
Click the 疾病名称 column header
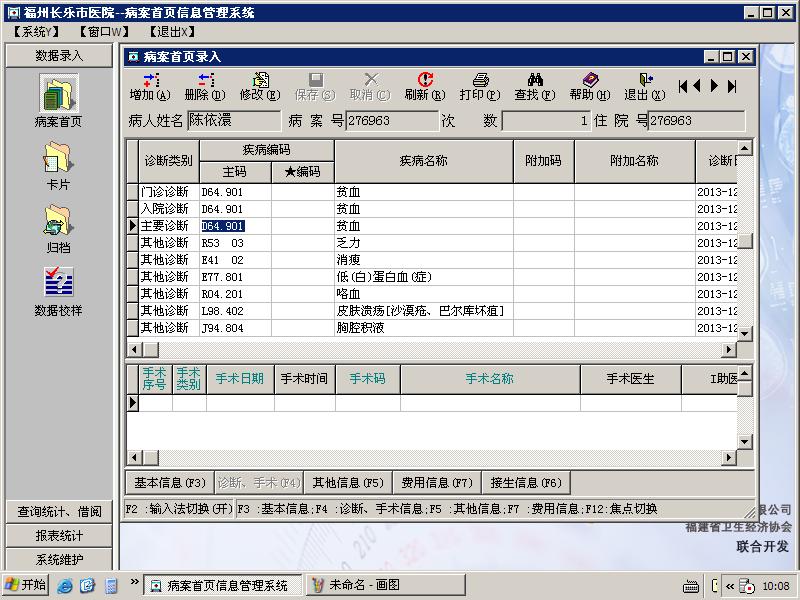point(423,161)
